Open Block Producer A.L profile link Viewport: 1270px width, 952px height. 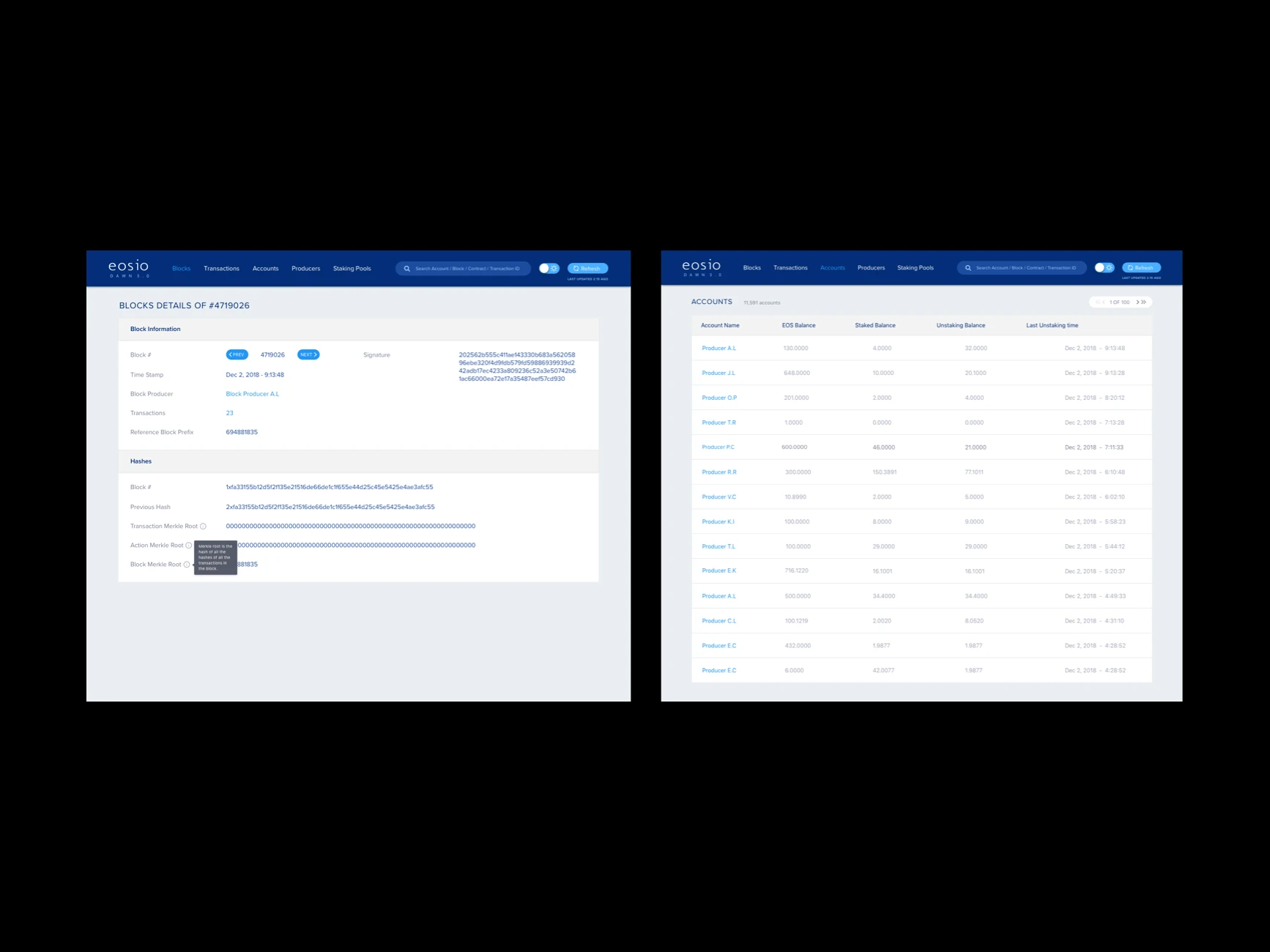coord(252,394)
